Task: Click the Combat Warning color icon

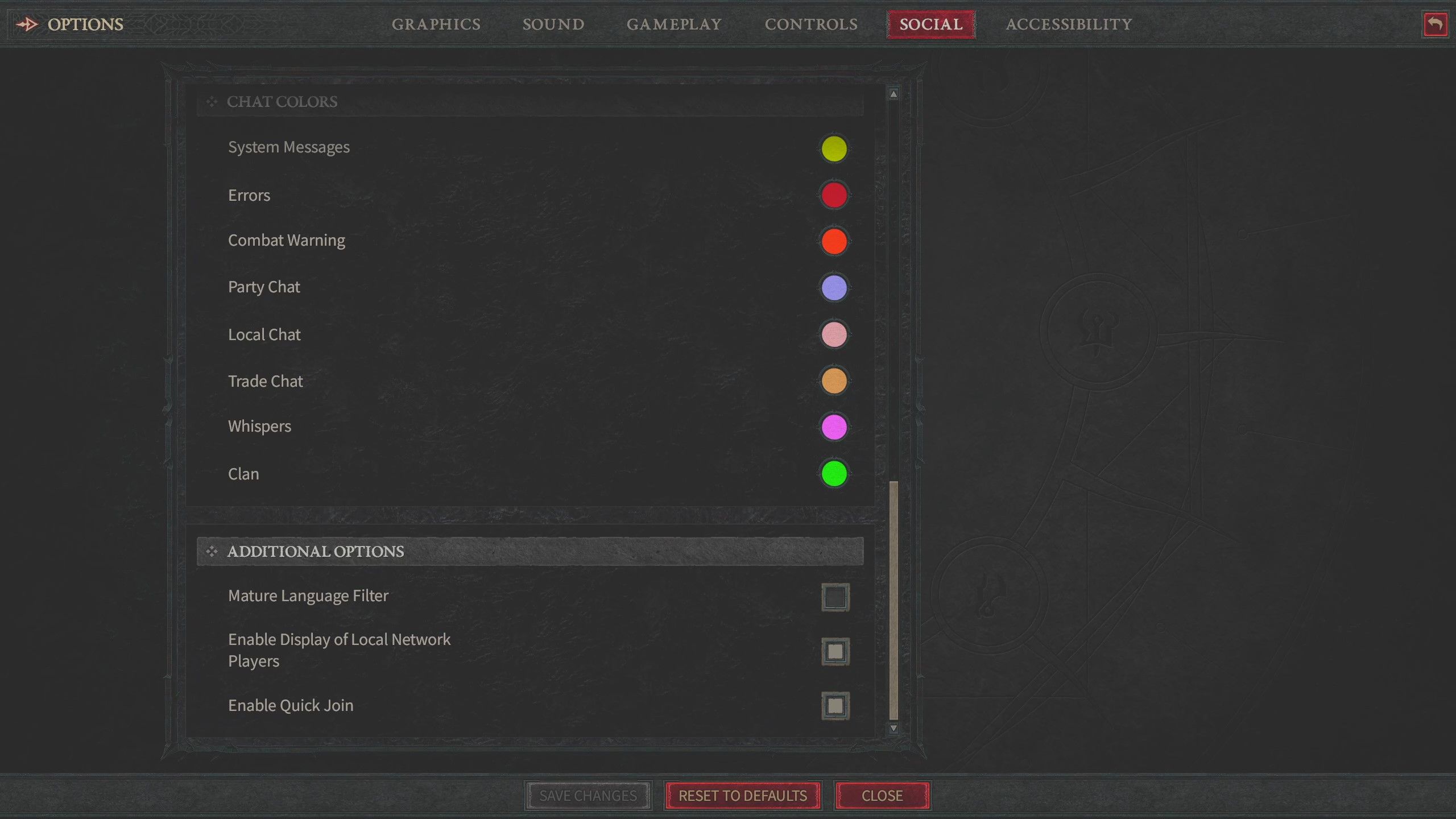Action: 834,241
